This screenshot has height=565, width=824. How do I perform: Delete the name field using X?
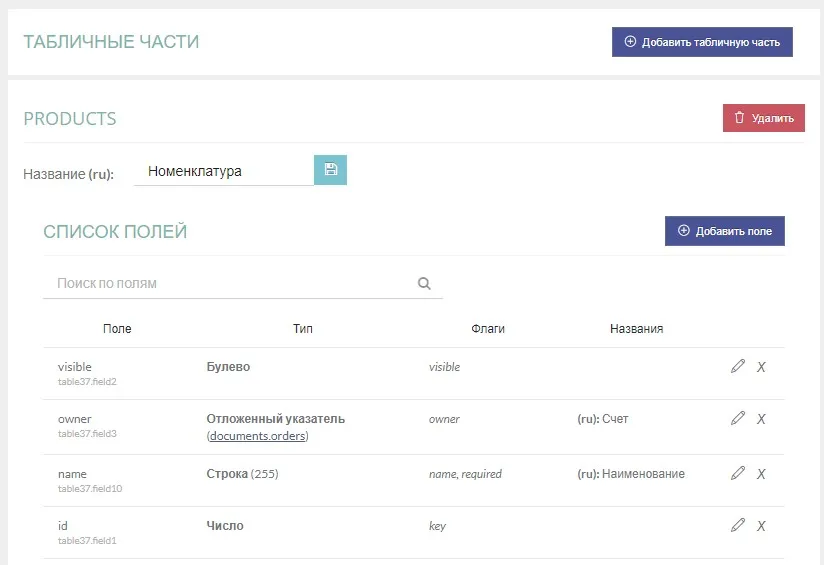(761, 473)
